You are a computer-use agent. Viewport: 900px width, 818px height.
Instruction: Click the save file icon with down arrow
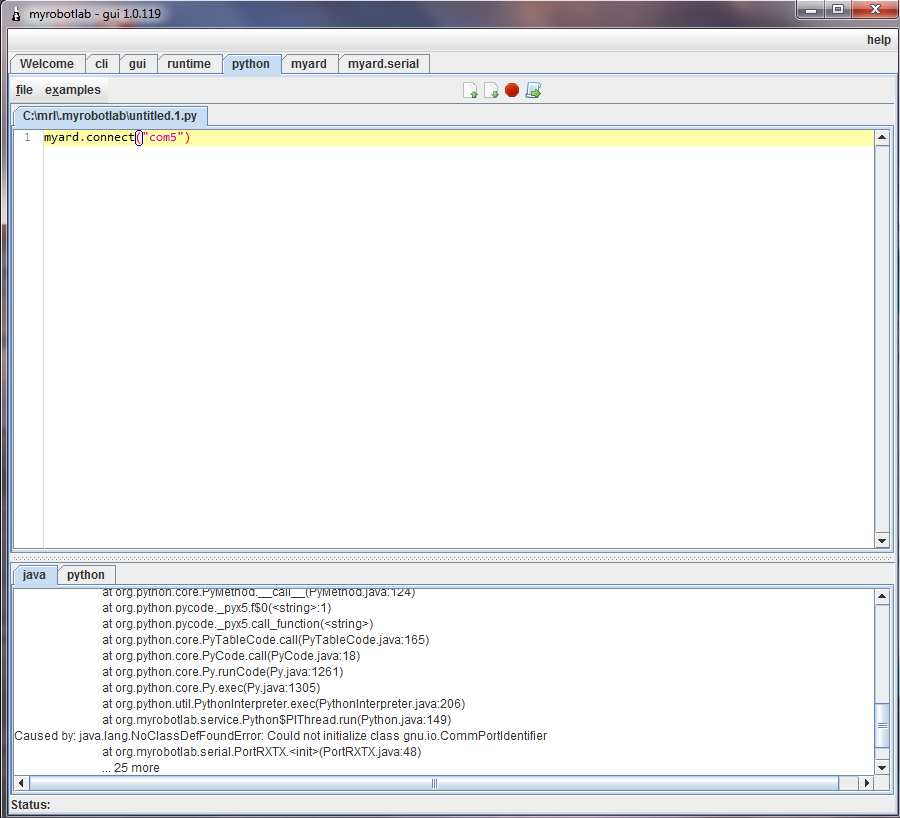click(491, 91)
